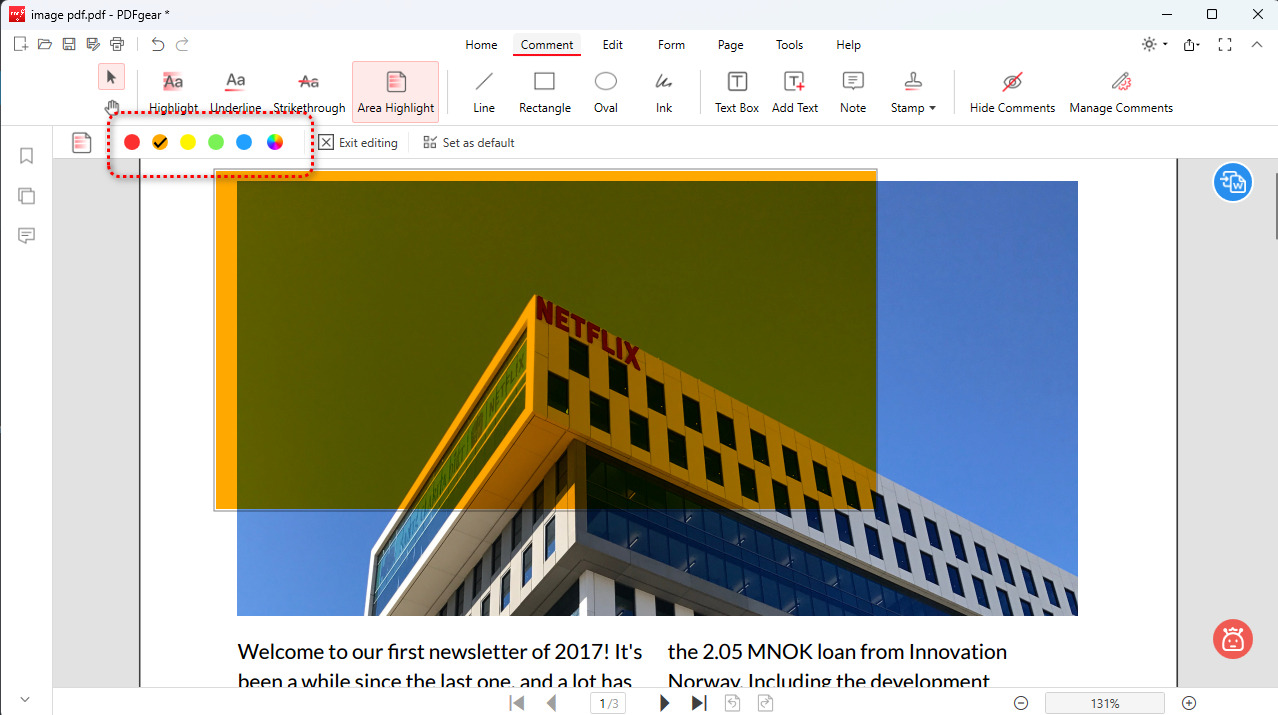Add a Note comment
This screenshot has width=1278, height=715.
point(853,93)
